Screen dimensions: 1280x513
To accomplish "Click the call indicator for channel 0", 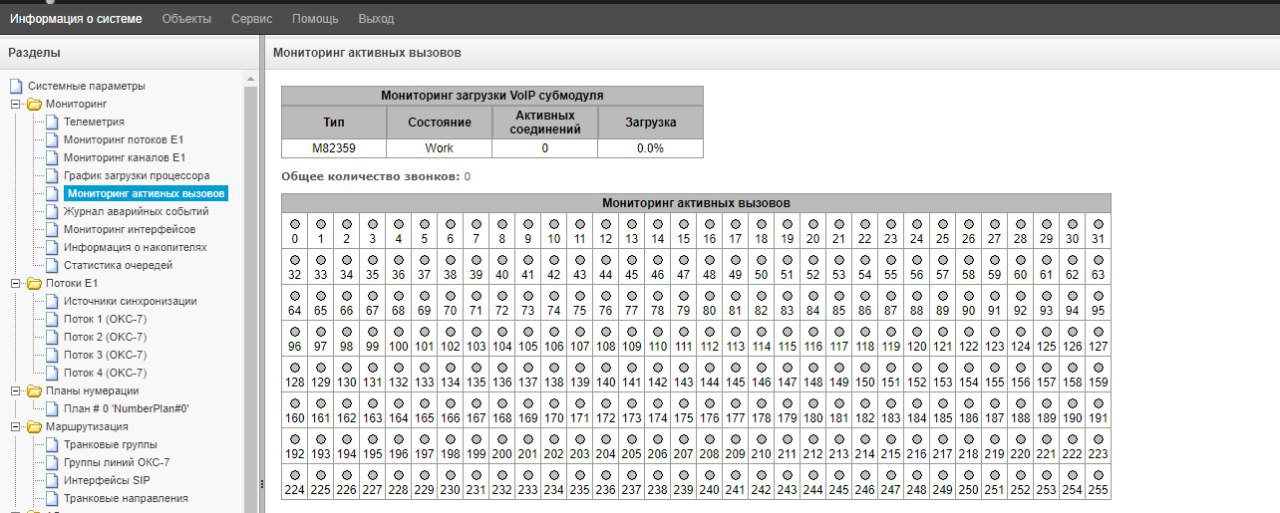I will 294,224.
